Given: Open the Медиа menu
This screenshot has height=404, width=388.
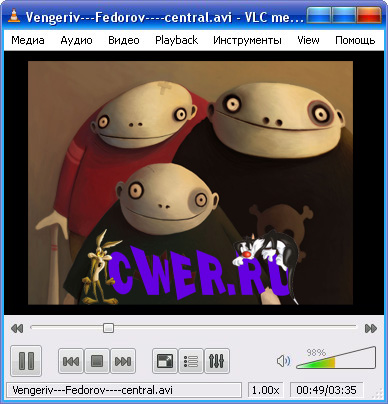Looking at the screenshot, I should point(28,40).
